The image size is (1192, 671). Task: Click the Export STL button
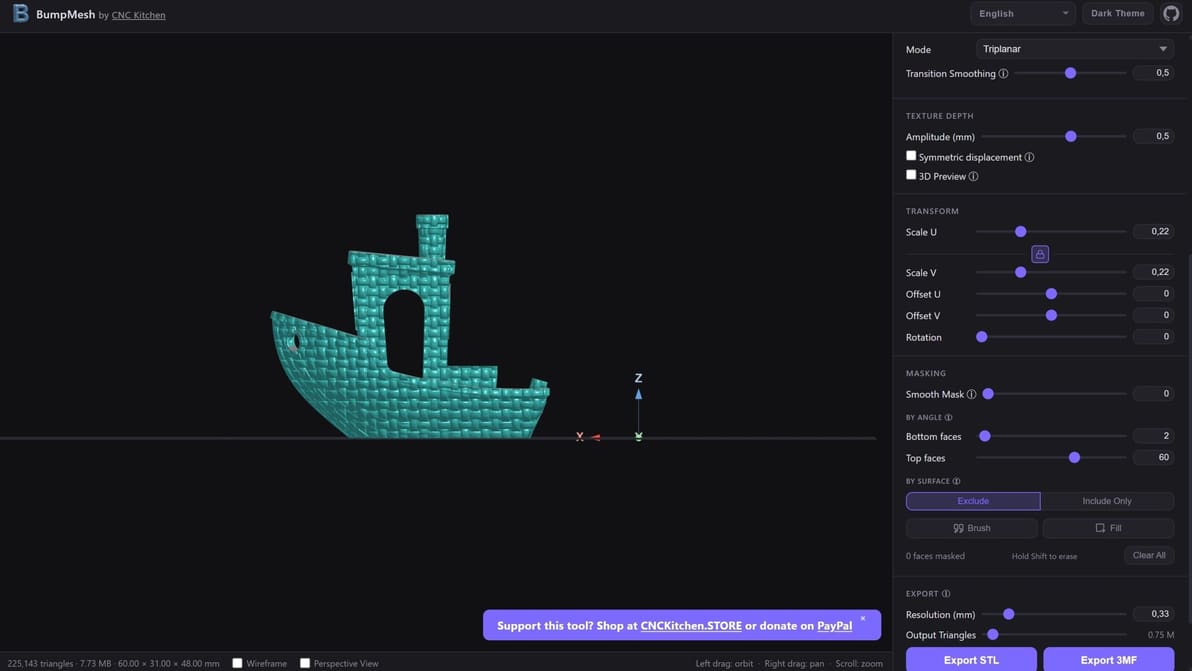coord(971,659)
